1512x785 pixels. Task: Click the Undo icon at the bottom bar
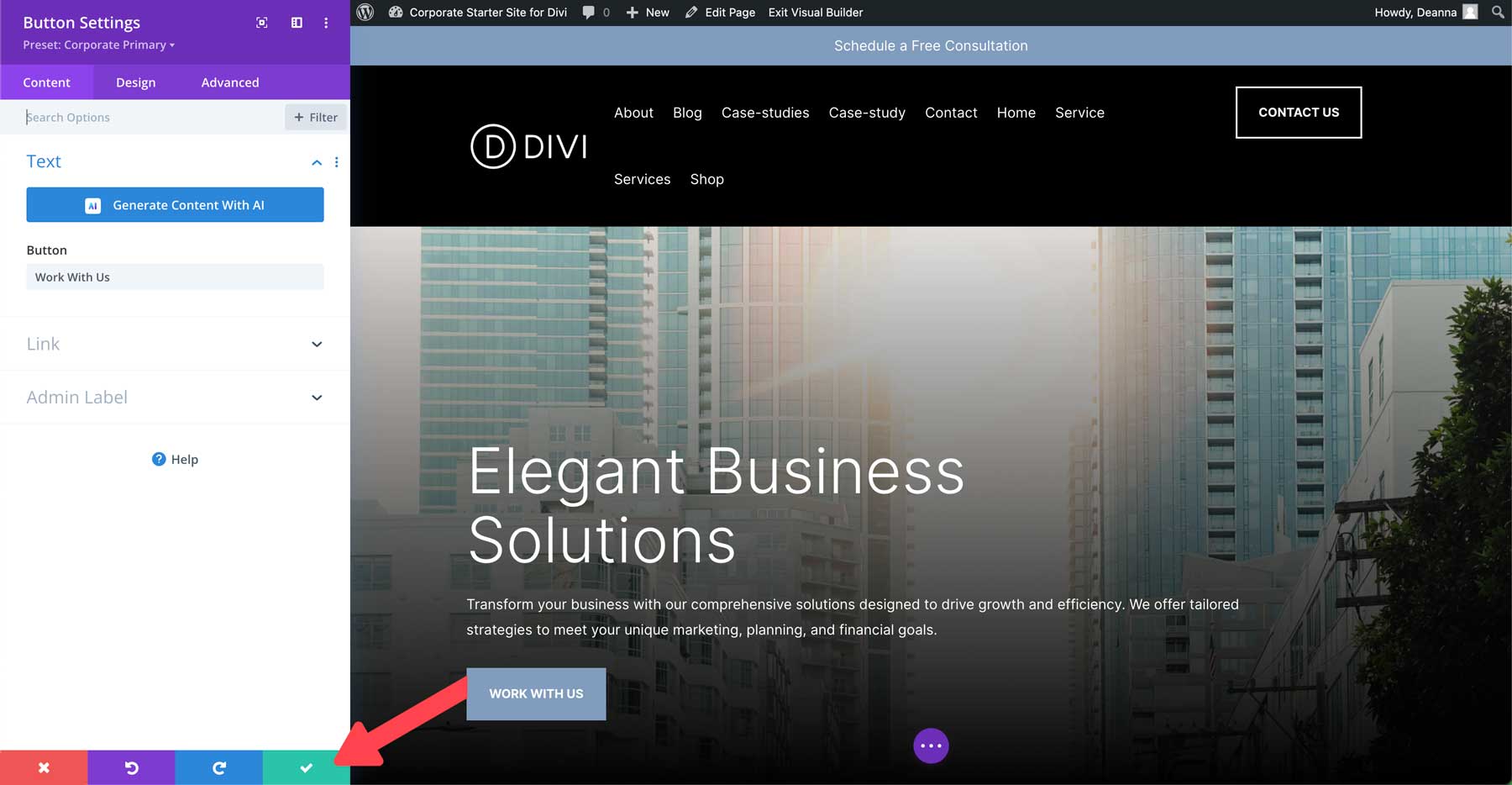pyautogui.click(x=131, y=767)
